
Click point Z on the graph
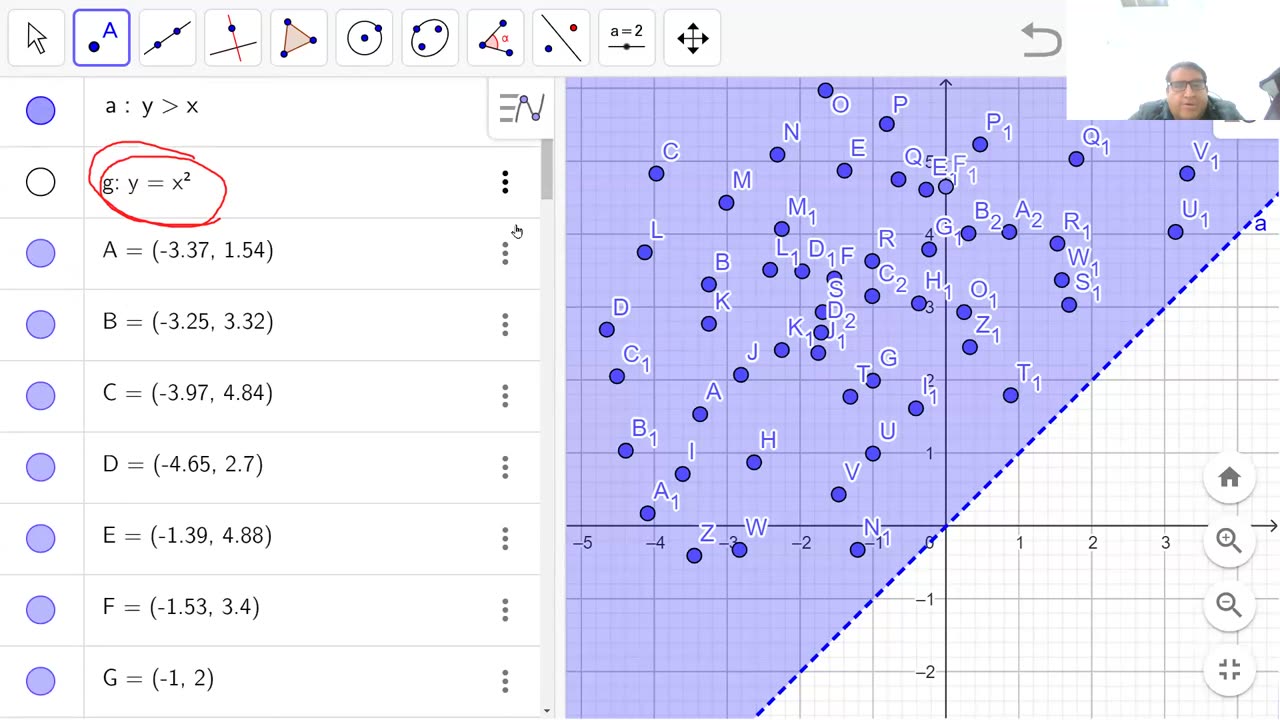[694, 556]
